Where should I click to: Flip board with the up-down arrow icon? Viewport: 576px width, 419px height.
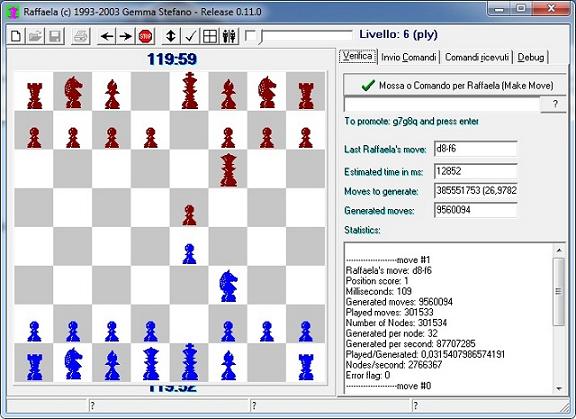(x=171, y=36)
